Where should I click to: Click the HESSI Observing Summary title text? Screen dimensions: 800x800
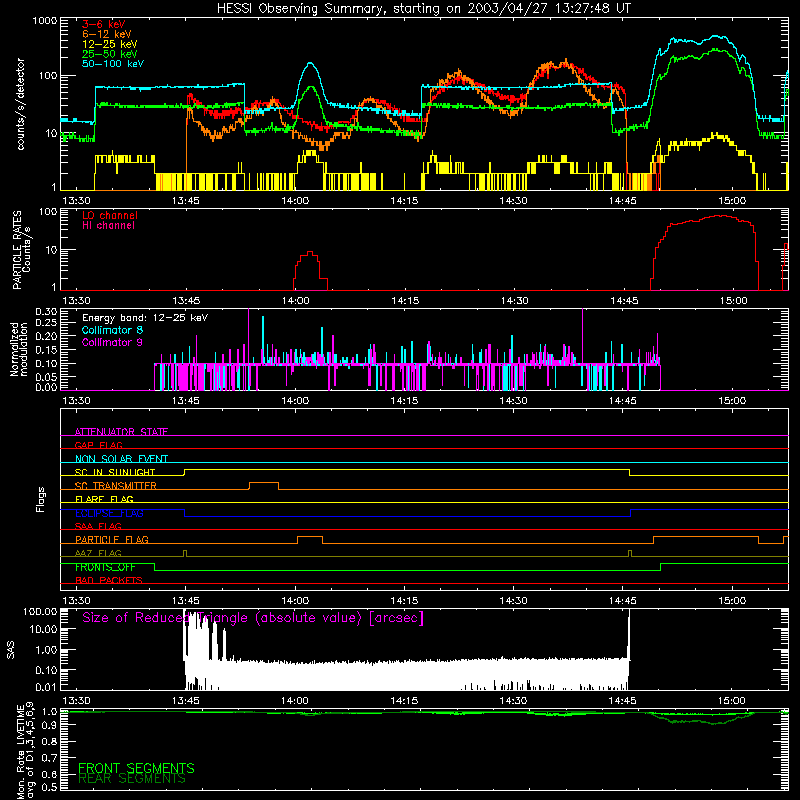tap(423, 9)
